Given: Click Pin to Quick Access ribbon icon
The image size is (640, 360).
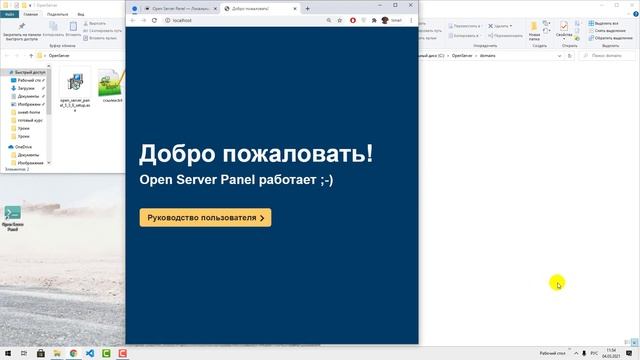Looking at the screenshot, I should point(22,31).
